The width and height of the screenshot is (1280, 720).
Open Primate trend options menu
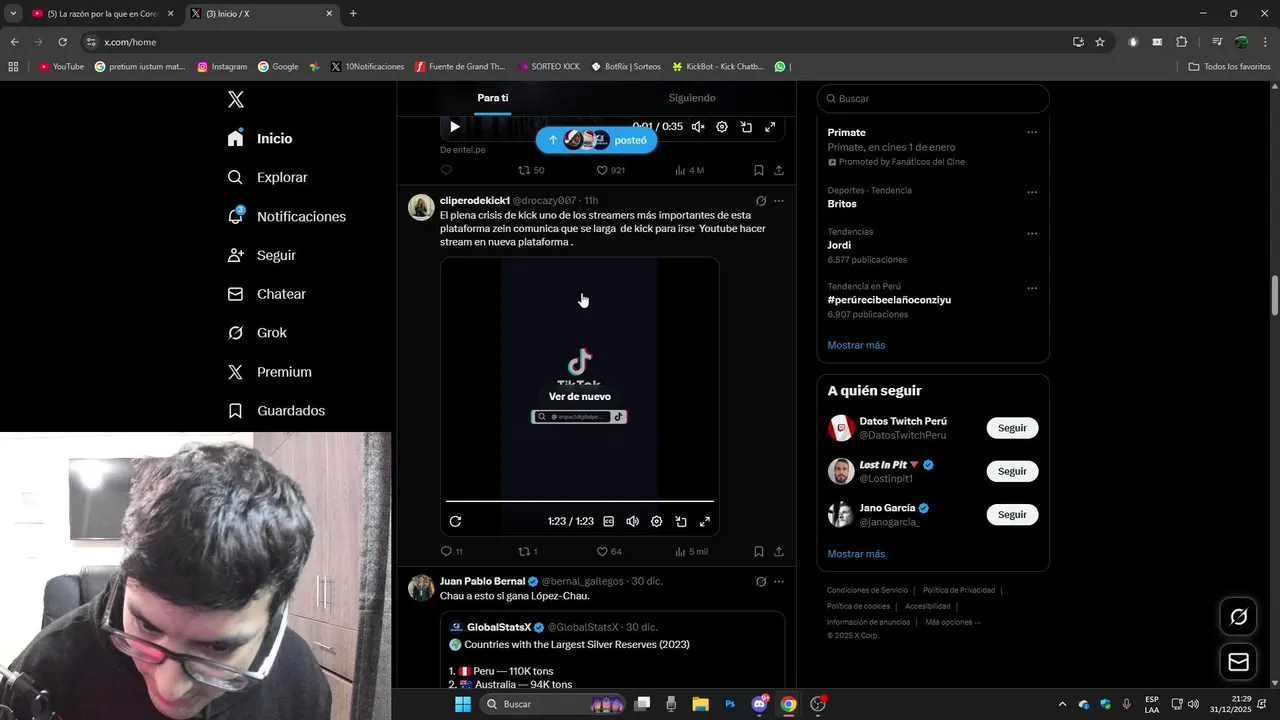[x=1032, y=133]
